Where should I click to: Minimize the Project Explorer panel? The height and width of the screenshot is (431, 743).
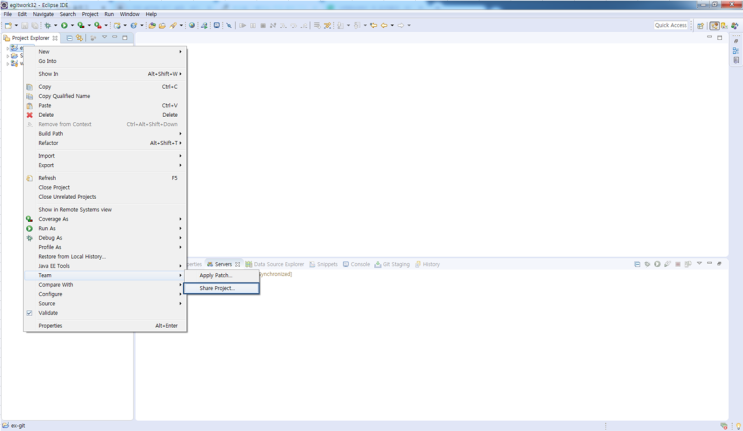click(115, 37)
